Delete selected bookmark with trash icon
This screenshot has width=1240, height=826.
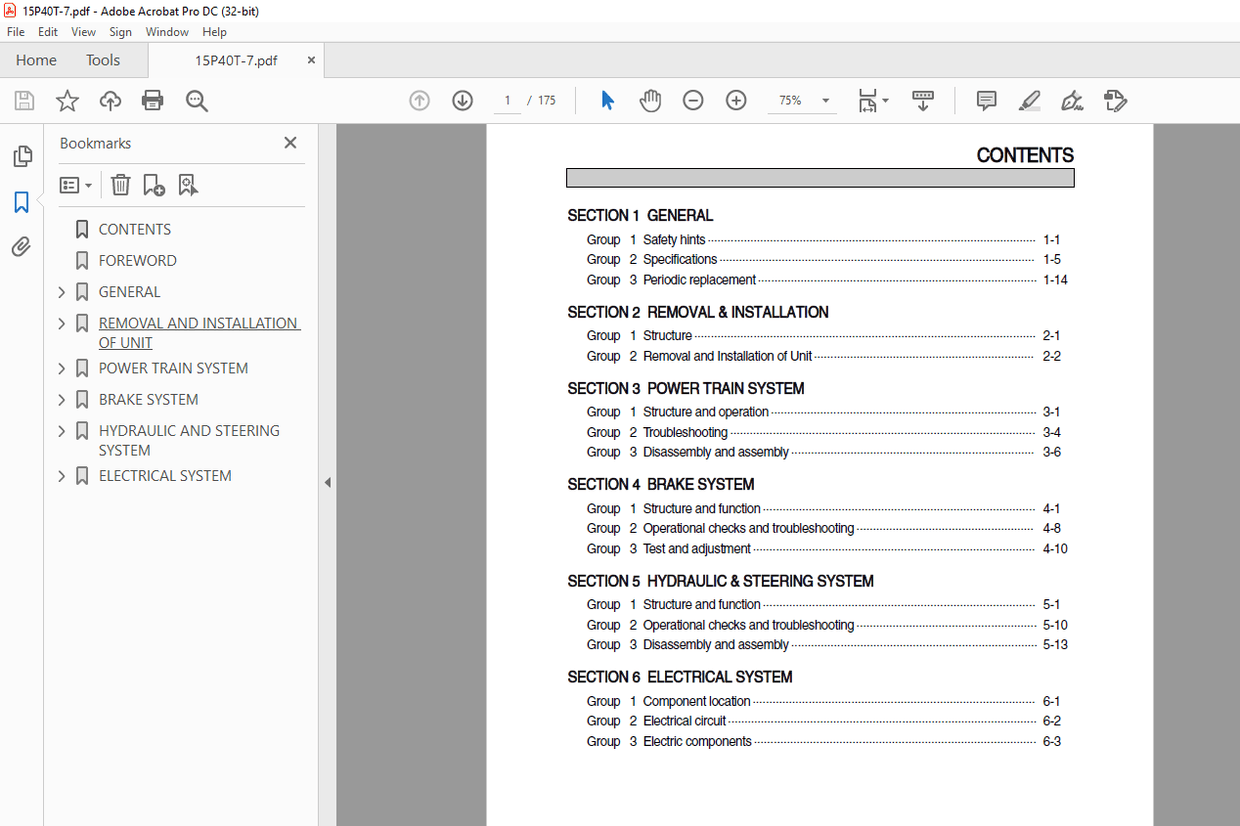(120, 185)
